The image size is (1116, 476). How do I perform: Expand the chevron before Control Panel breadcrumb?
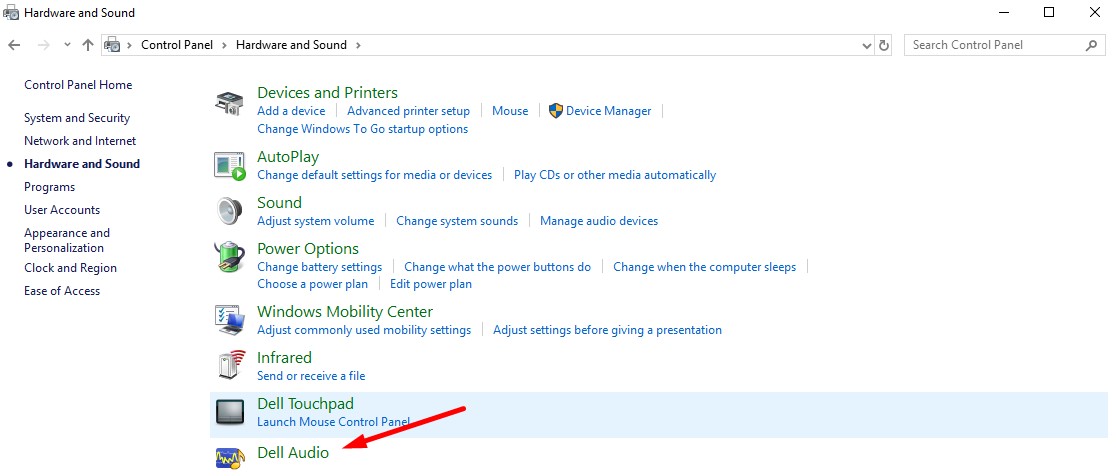(130, 45)
